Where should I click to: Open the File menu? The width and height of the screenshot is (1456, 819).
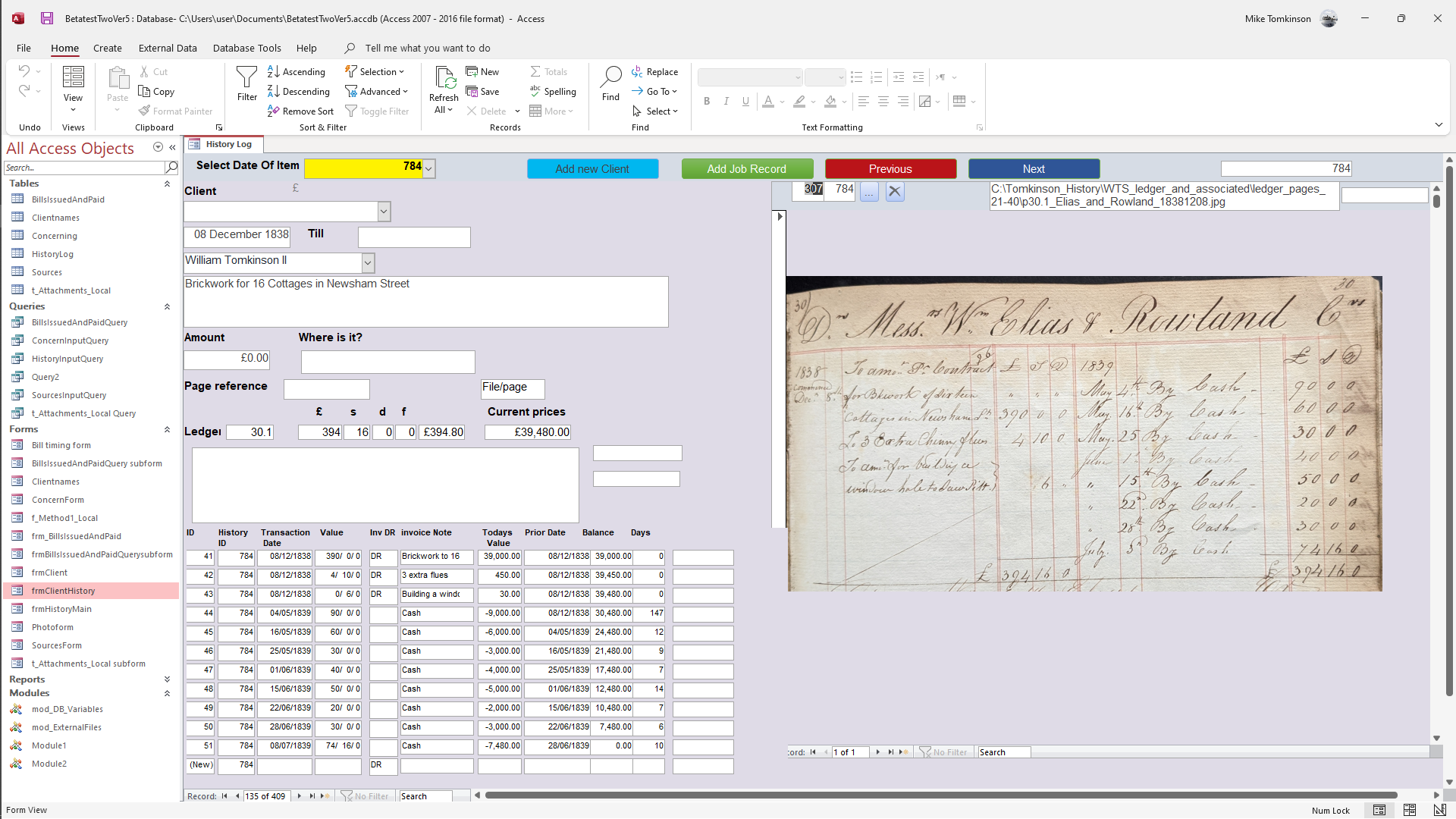pos(24,48)
